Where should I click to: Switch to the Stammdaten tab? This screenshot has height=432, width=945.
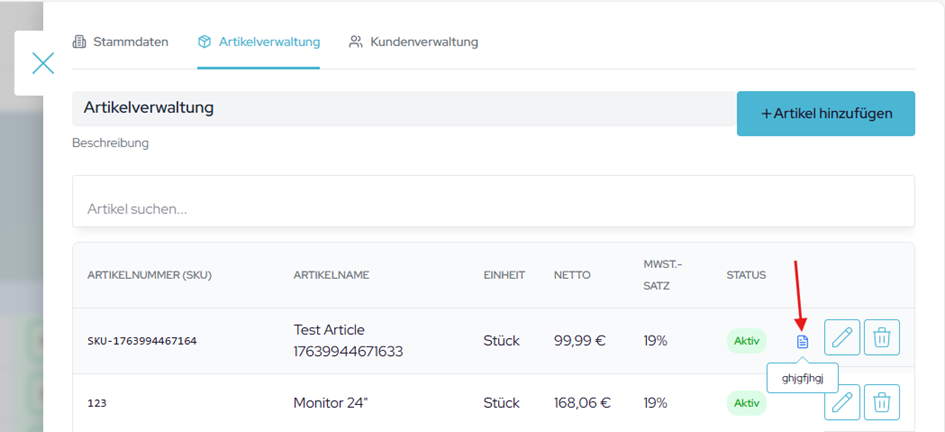point(130,42)
